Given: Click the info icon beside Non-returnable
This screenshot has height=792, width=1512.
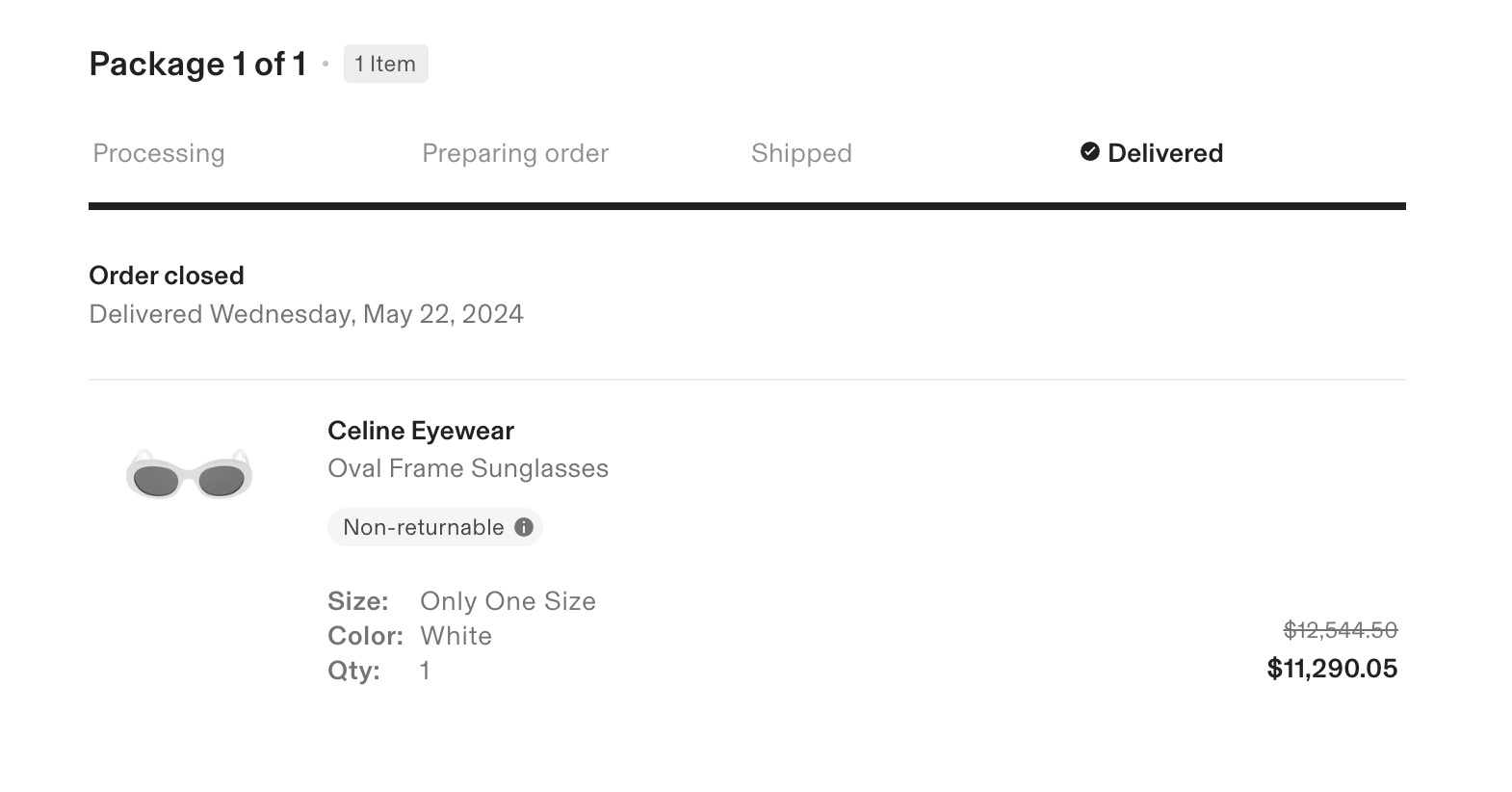Looking at the screenshot, I should [x=524, y=527].
